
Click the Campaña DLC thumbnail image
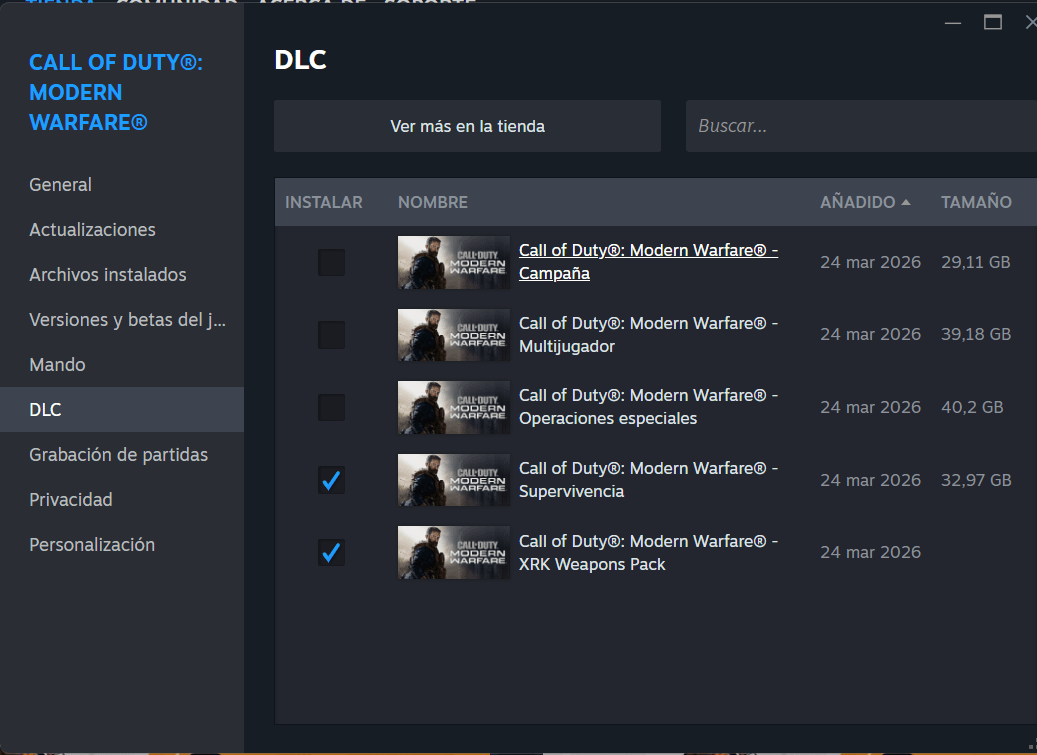click(453, 263)
